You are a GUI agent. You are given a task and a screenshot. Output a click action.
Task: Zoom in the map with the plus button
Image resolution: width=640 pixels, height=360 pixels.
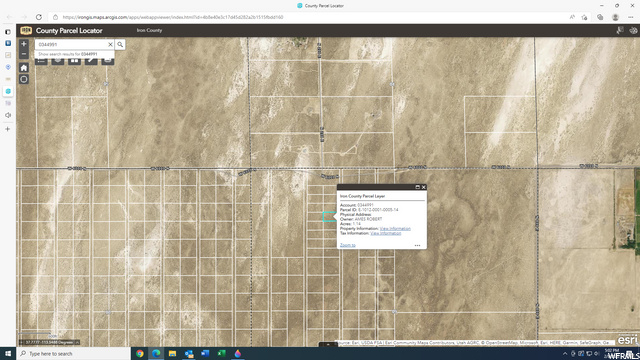[24, 44]
